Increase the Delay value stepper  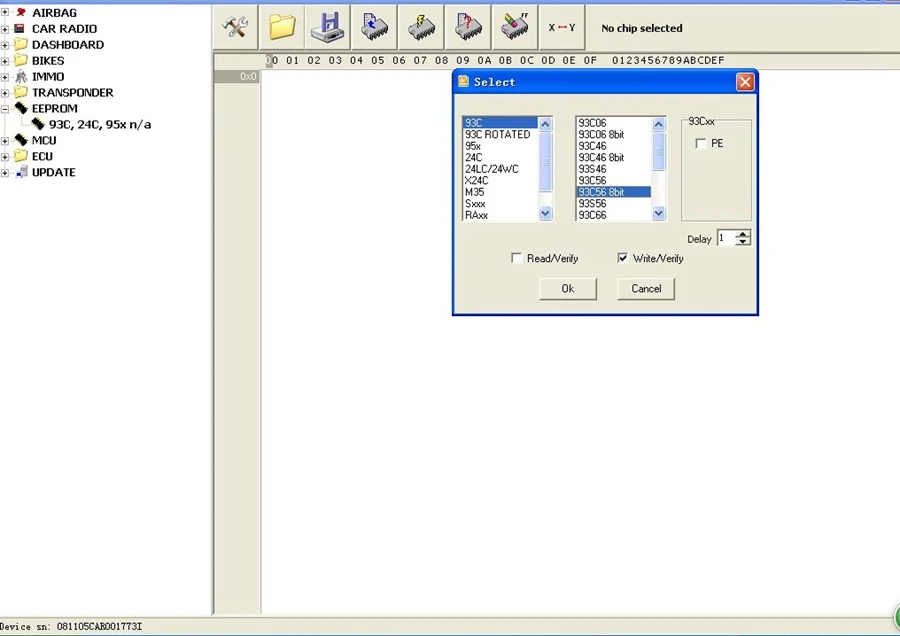[743, 234]
